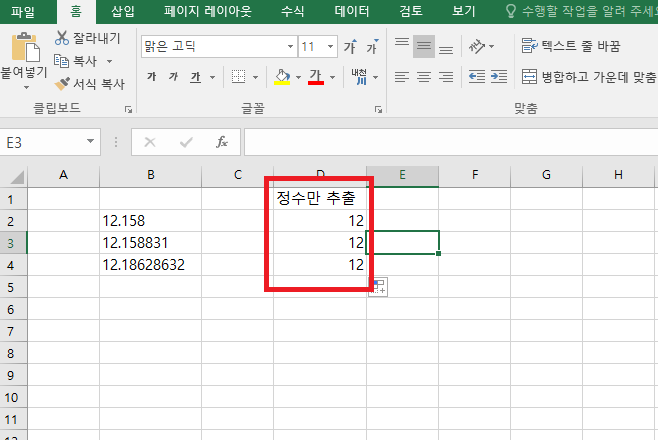Open the Paste options arrow below 붙여넣기
Viewport: 658px width, 440px height.
pyautogui.click(x=26, y=88)
